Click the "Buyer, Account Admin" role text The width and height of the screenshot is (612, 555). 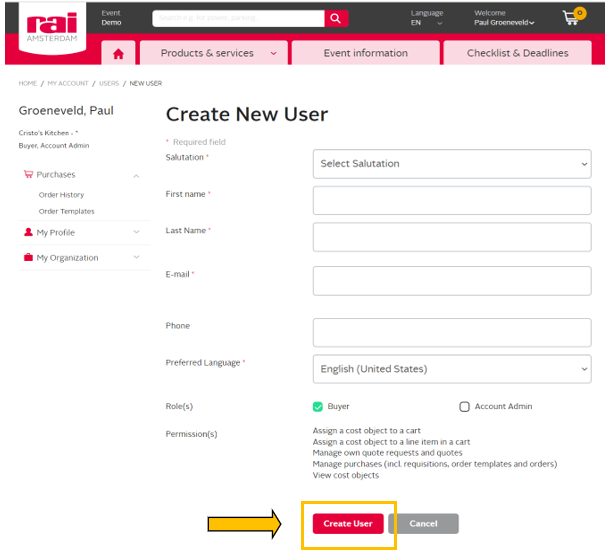pos(54,146)
